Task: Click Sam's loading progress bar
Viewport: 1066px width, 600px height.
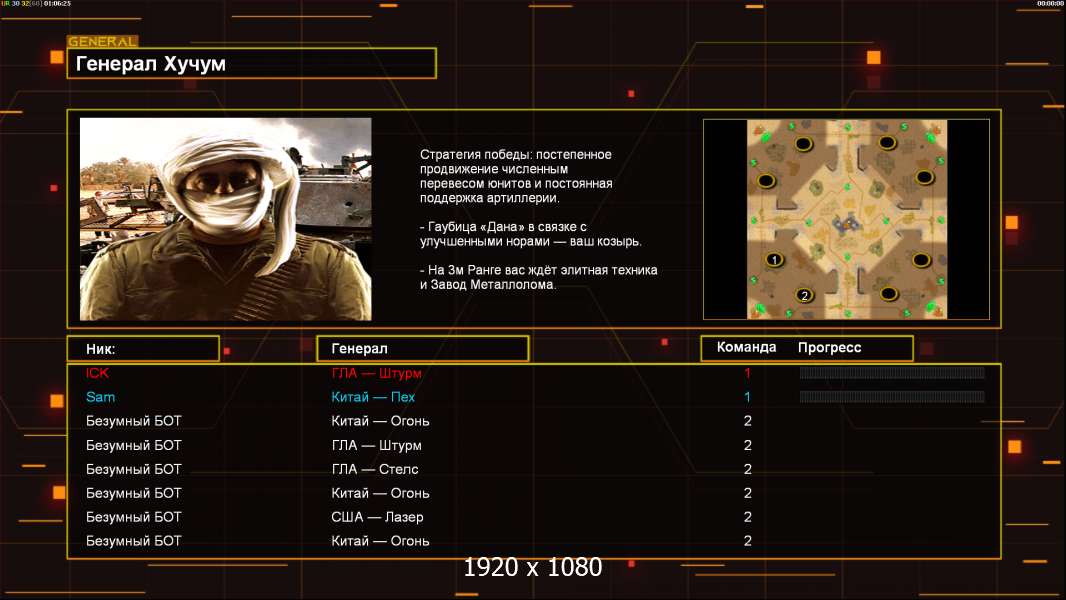Action: click(892, 397)
